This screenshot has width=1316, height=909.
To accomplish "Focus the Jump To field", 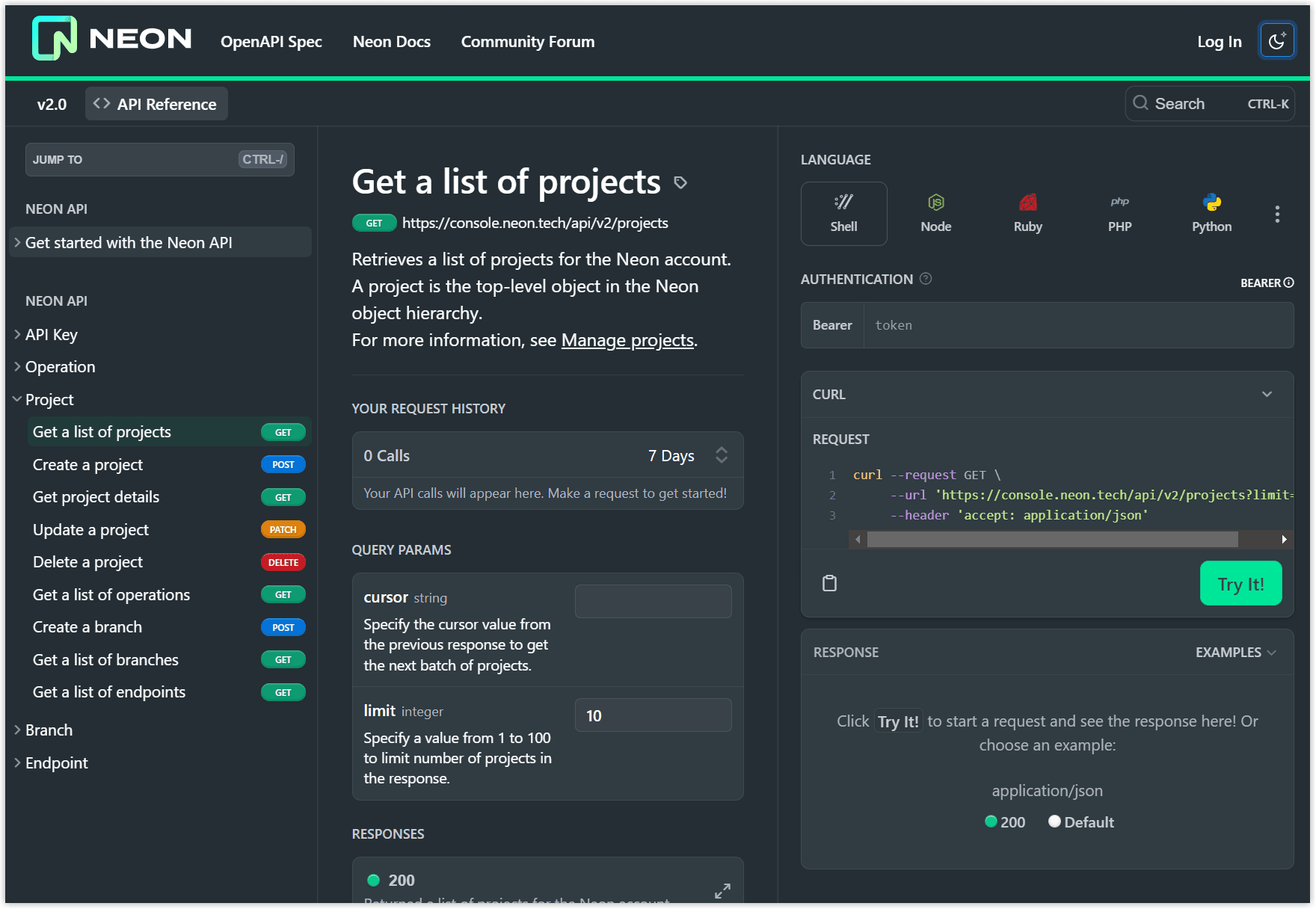I will (x=160, y=159).
